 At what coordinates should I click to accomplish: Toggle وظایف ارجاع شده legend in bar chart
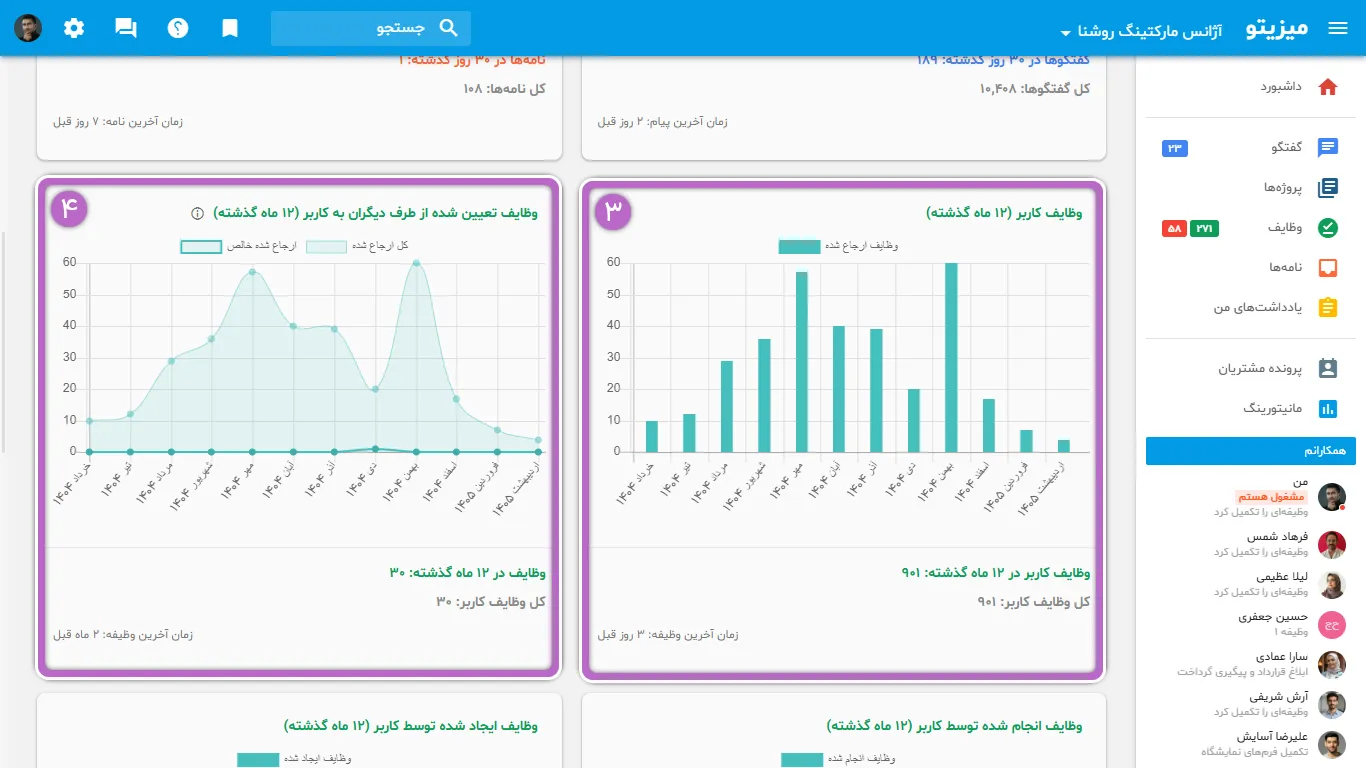(x=838, y=245)
